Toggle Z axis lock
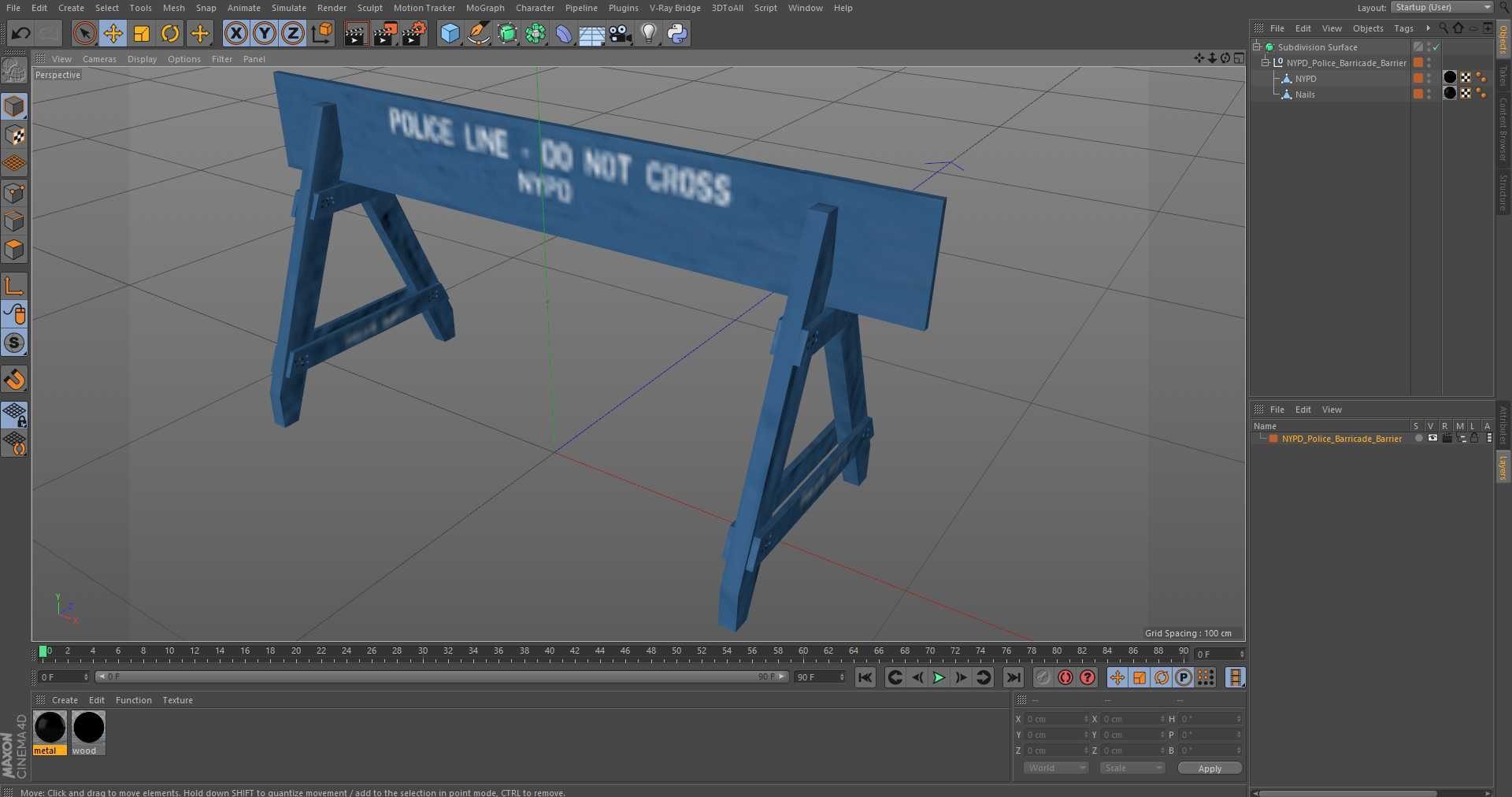The height and width of the screenshot is (797, 1512). tap(293, 33)
